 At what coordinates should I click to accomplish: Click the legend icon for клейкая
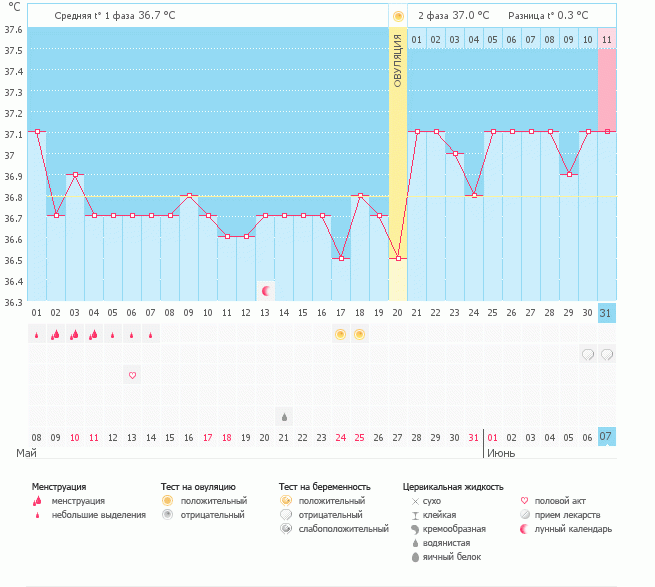coord(415,515)
